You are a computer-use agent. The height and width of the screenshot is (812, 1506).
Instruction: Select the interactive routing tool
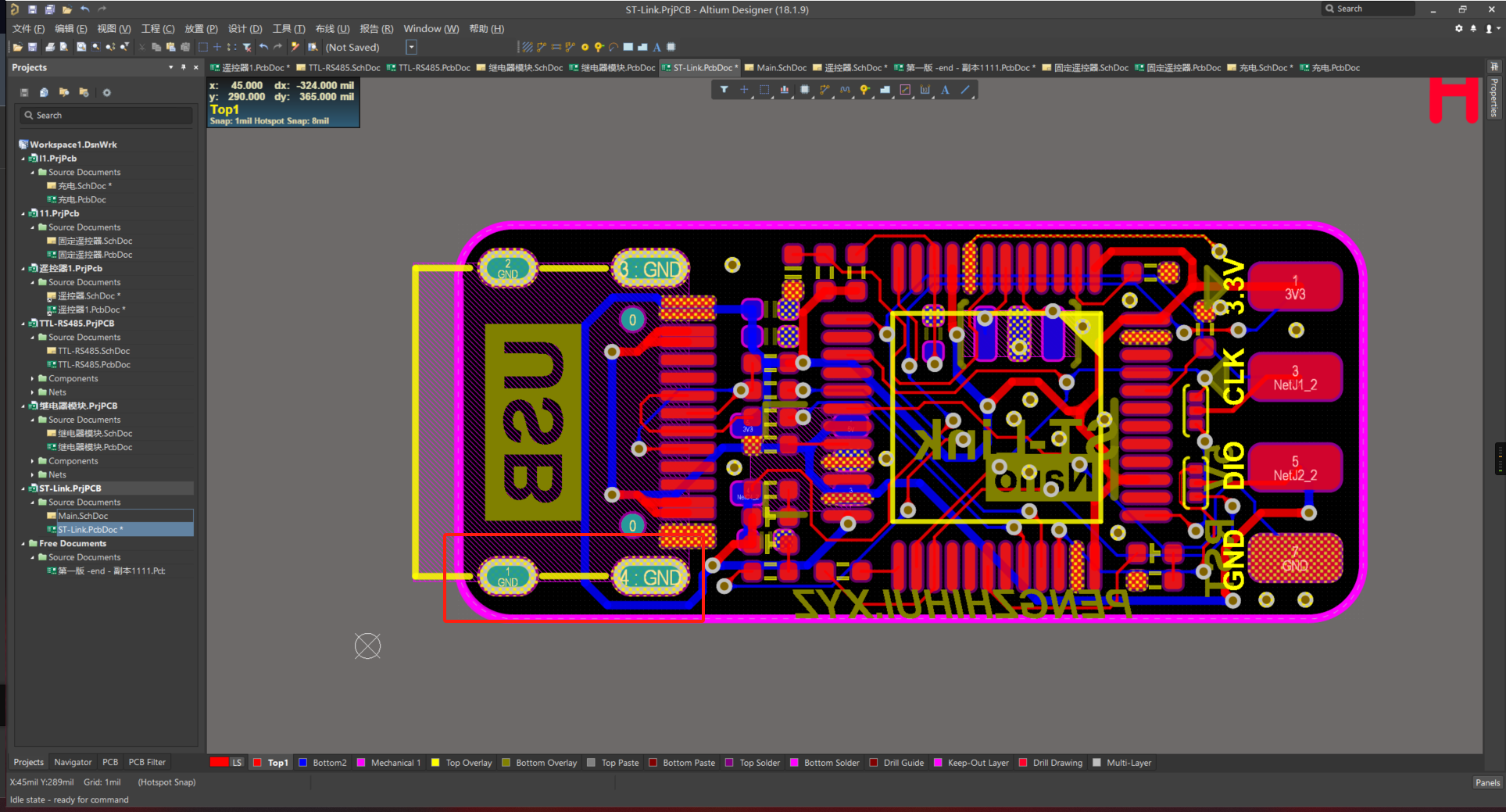pos(825,90)
